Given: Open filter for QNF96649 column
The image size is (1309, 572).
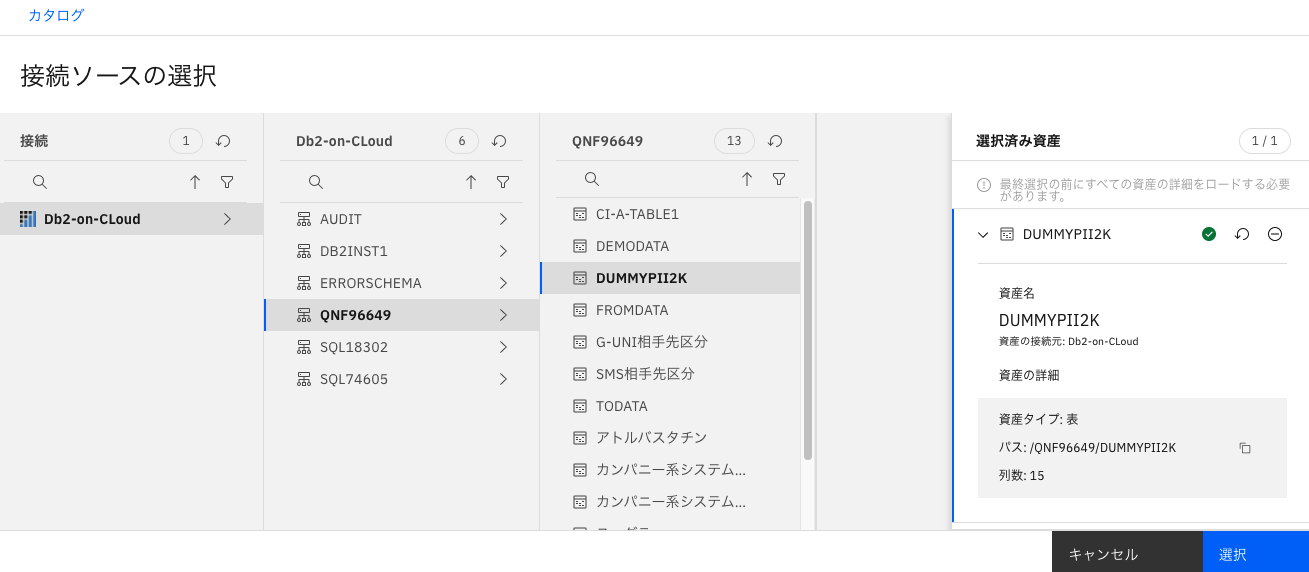Looking at the screenshot, I should click(x=779, y=179).
